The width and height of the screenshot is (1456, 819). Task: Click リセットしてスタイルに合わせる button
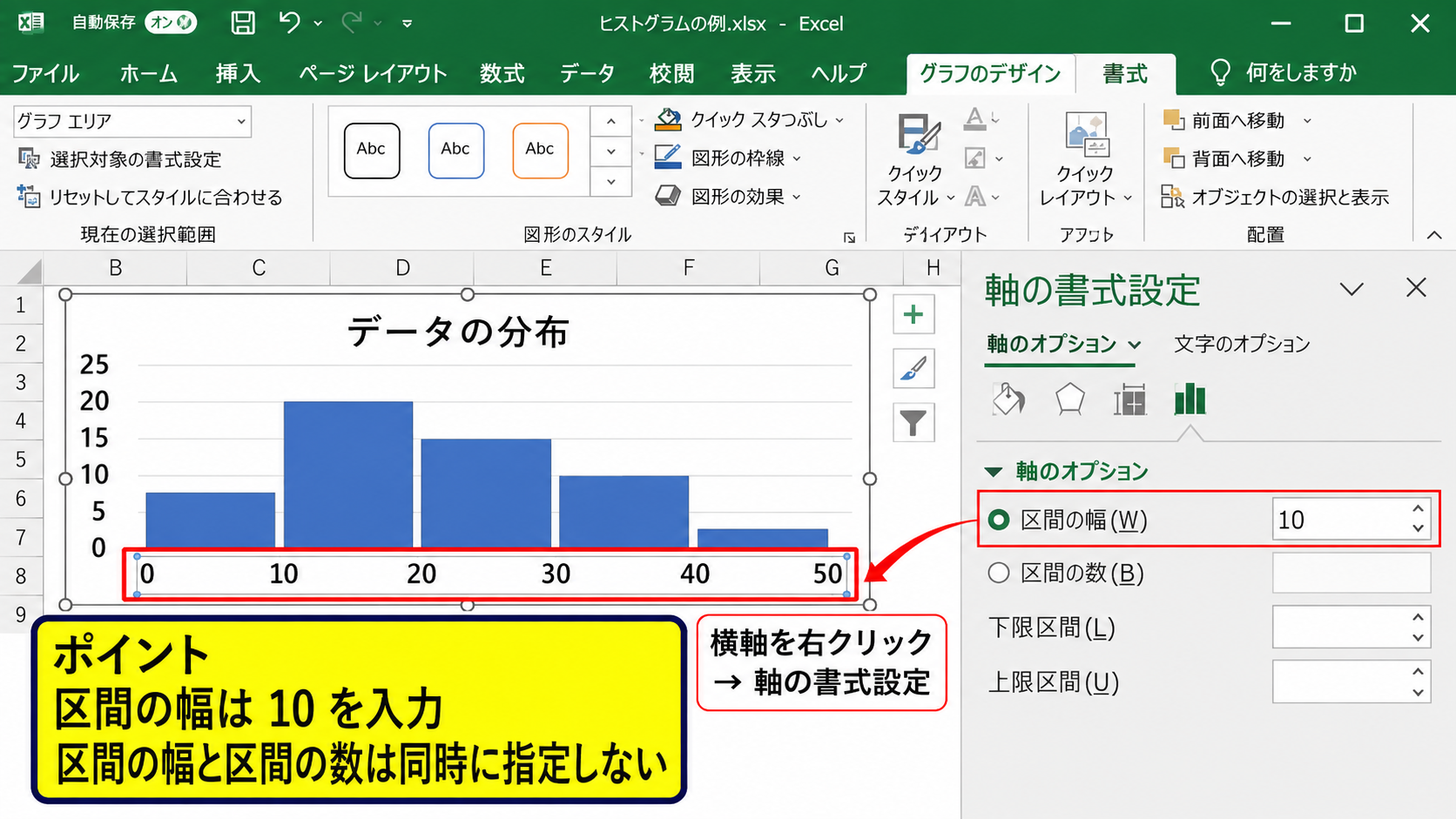pos(150,197)
